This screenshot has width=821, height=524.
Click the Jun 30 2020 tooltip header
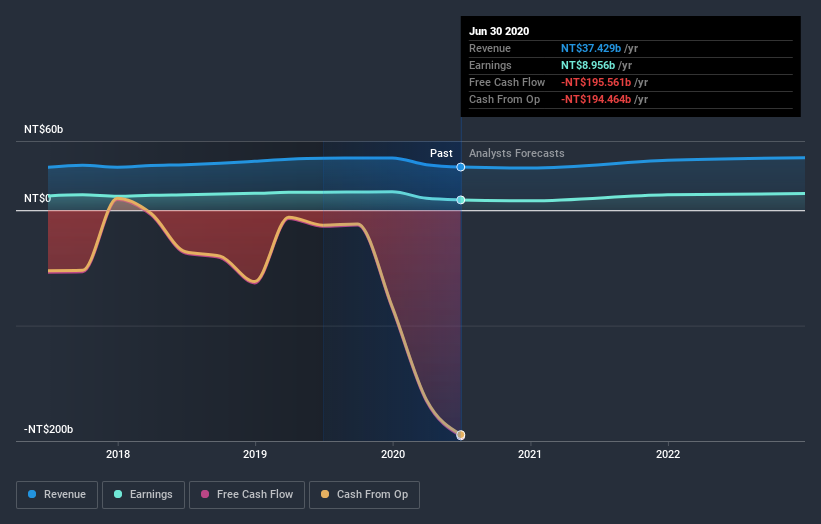499,31
